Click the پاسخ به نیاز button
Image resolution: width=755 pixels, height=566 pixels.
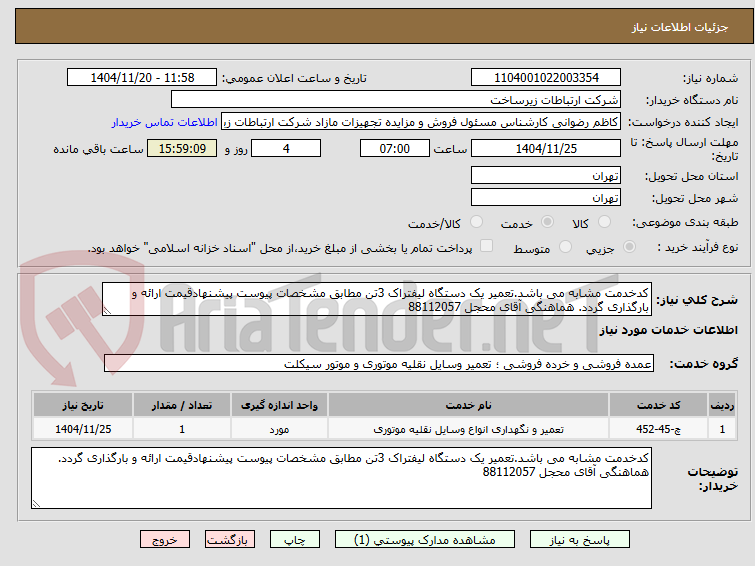coord(579,540)
